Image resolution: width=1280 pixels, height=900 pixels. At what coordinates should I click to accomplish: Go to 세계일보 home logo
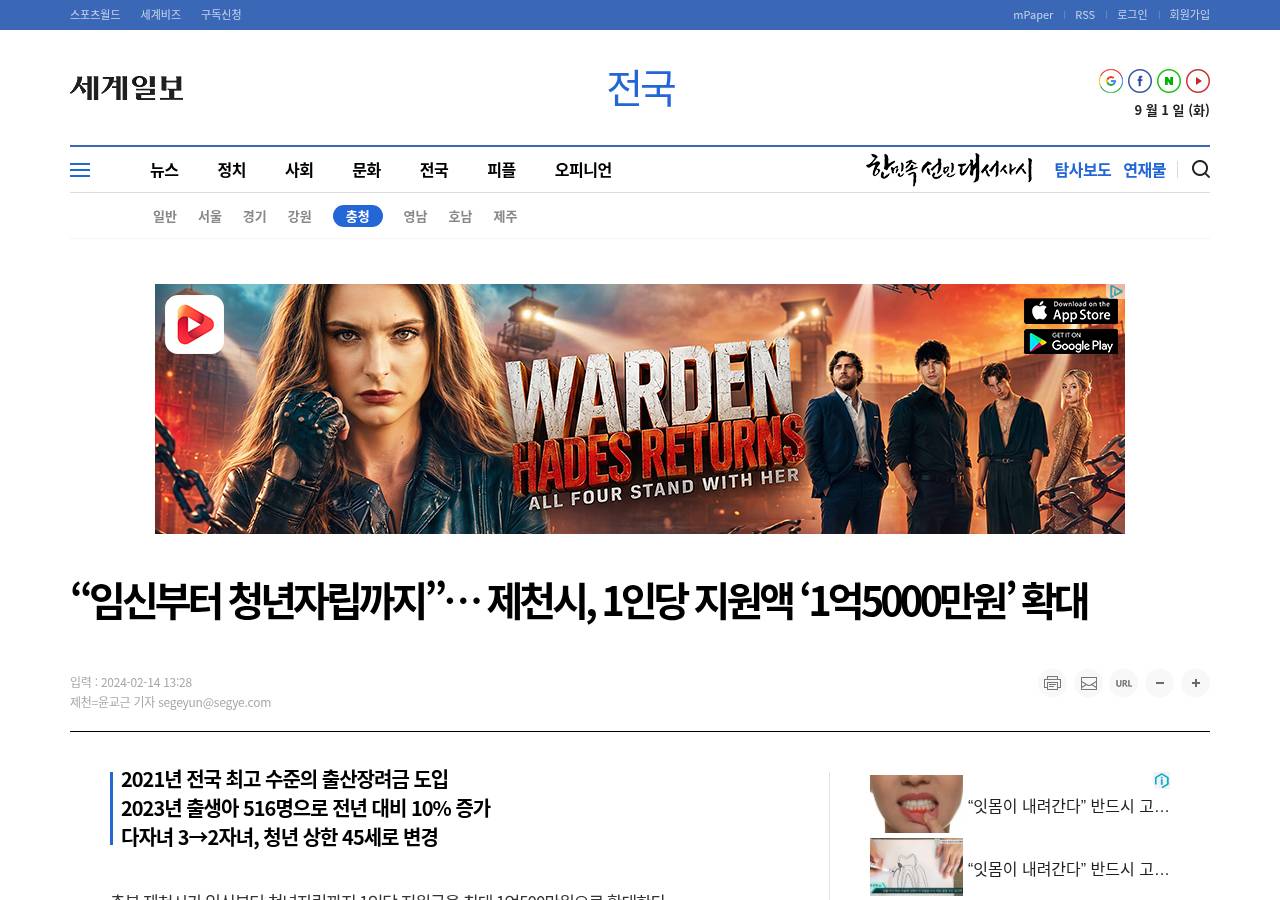click(x=127, y=88)
